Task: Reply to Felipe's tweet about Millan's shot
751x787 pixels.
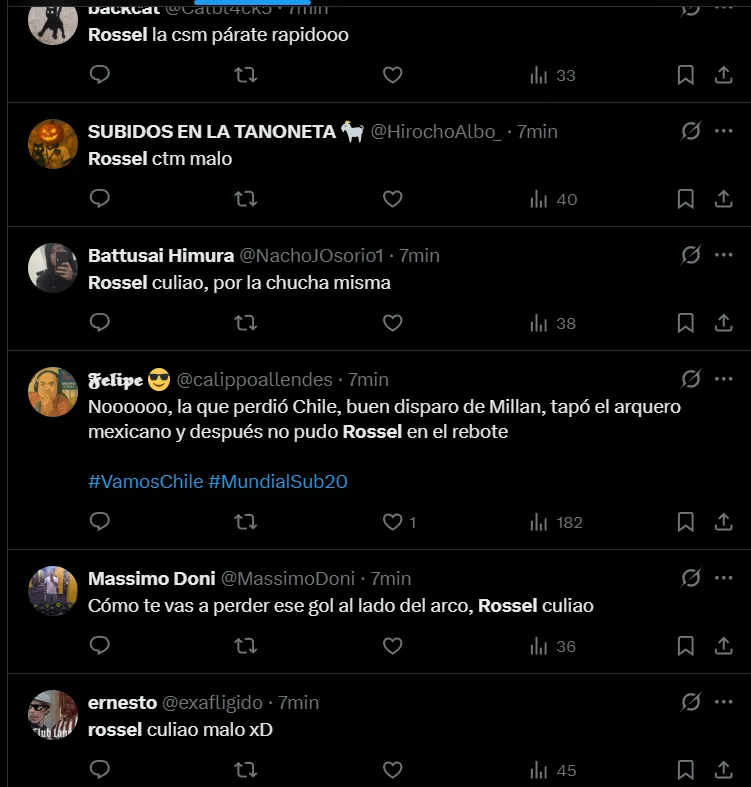Action: coord(99,521)
